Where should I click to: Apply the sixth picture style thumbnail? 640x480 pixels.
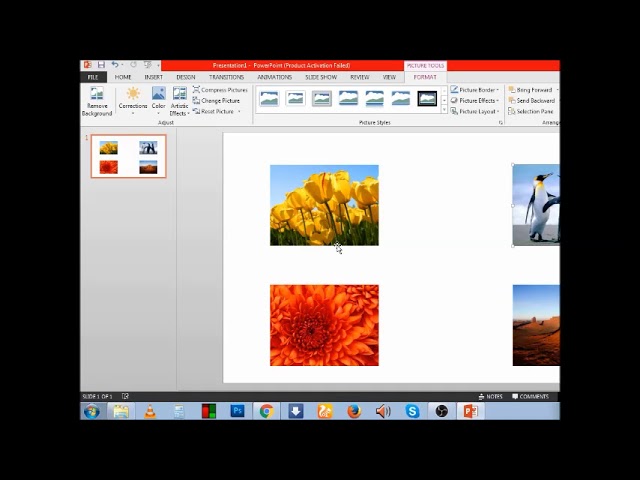pos(401,98)
